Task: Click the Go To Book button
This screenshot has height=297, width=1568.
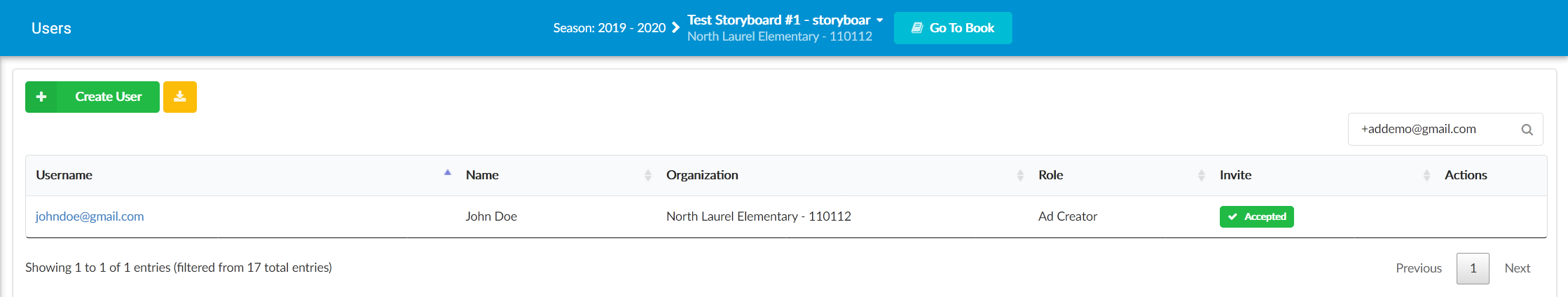Action: click(x=953, y=28)
